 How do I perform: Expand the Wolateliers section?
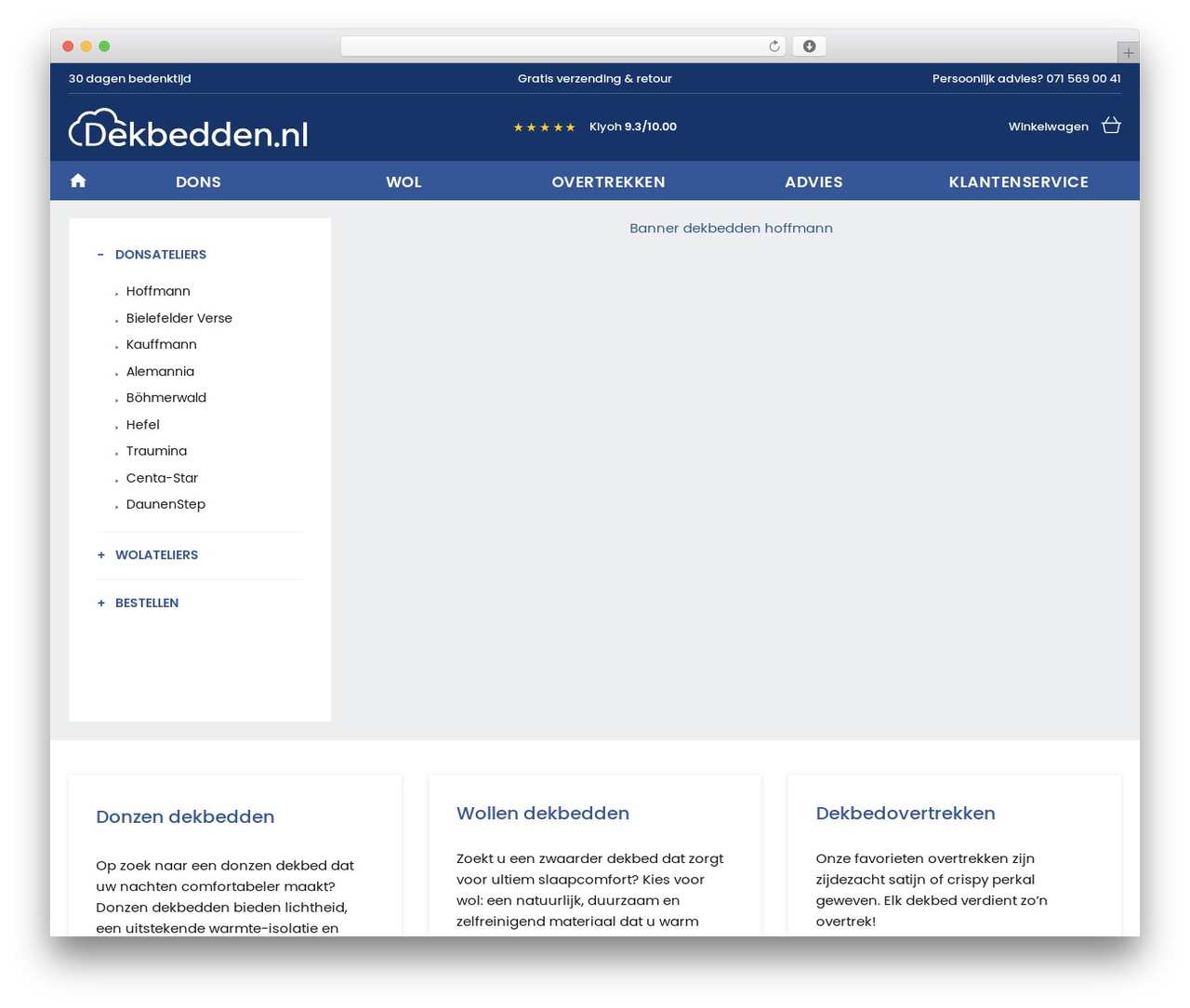click(x=148, y=555)
